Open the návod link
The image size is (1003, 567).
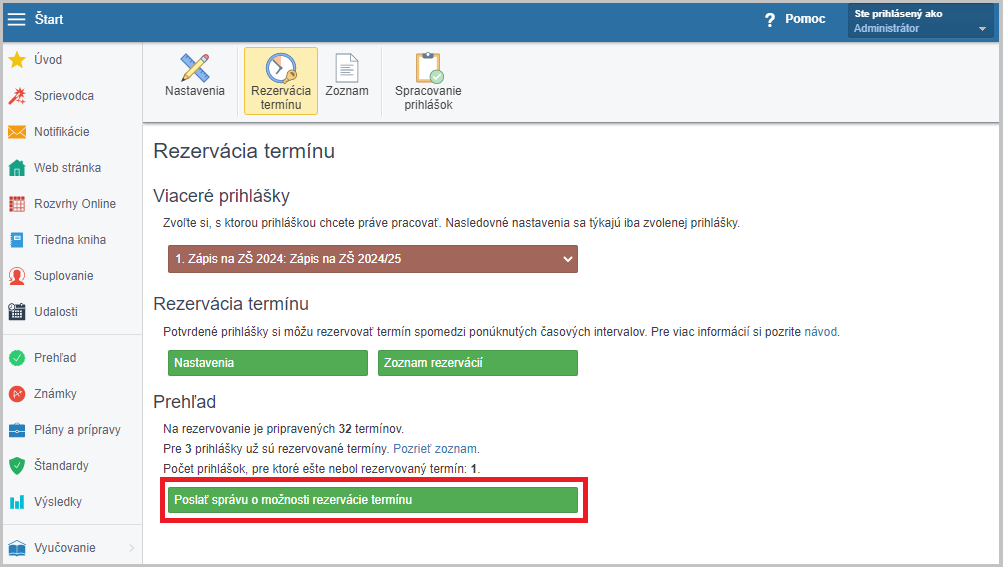click(x=821, y=332)
